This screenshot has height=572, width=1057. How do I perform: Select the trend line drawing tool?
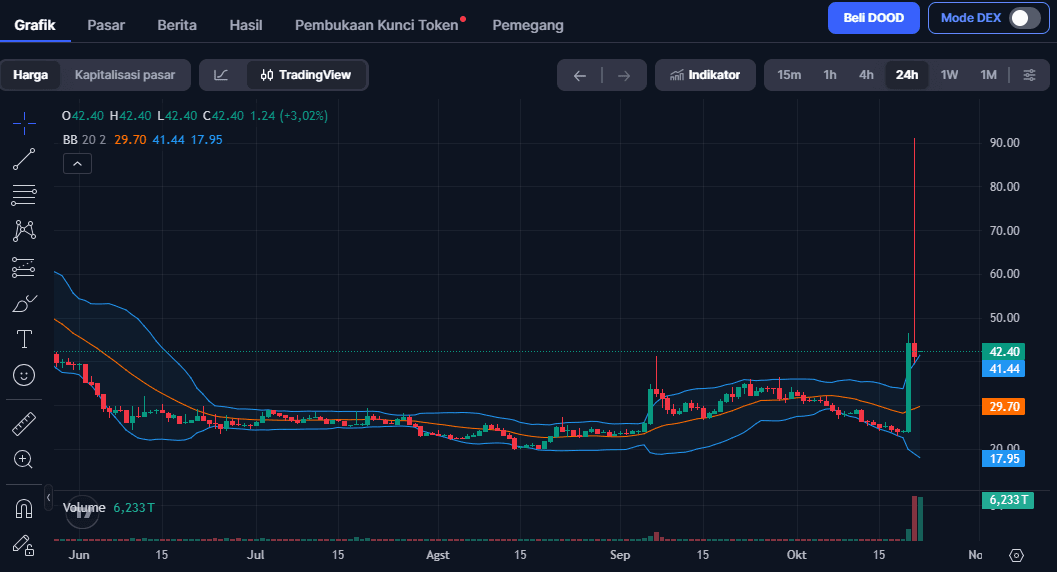coord(24,160)
